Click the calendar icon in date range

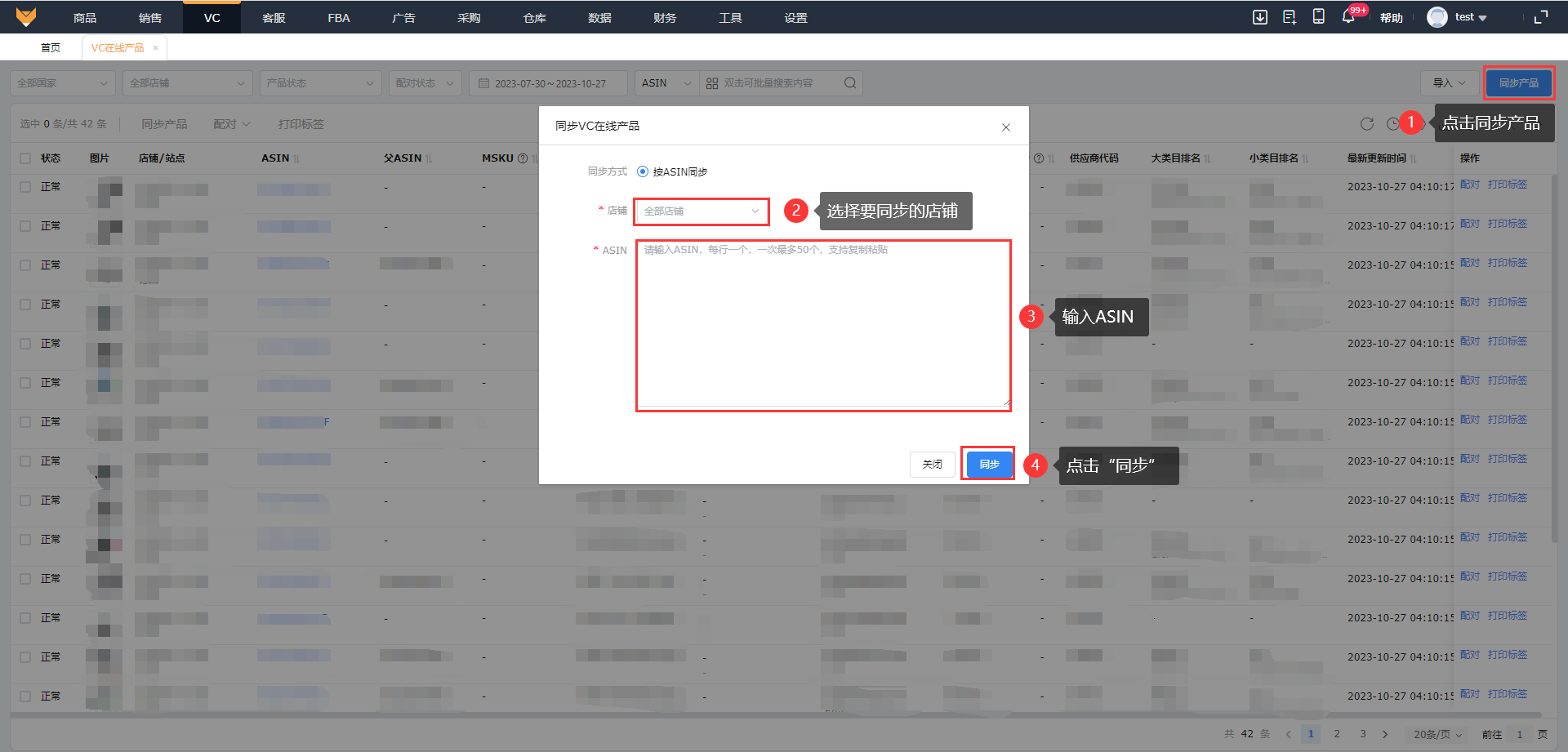pyautogui.click(x=483, y=83)
